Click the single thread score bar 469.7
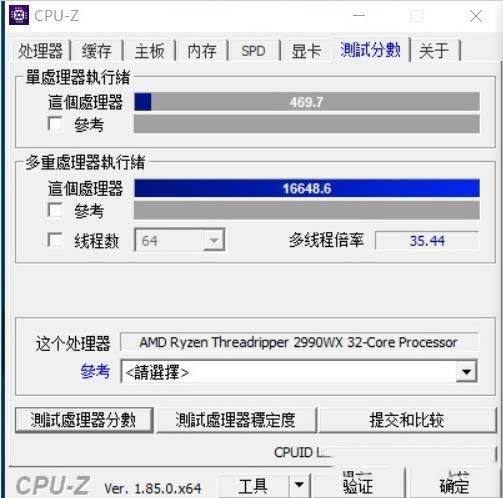 tap(307, 102)
